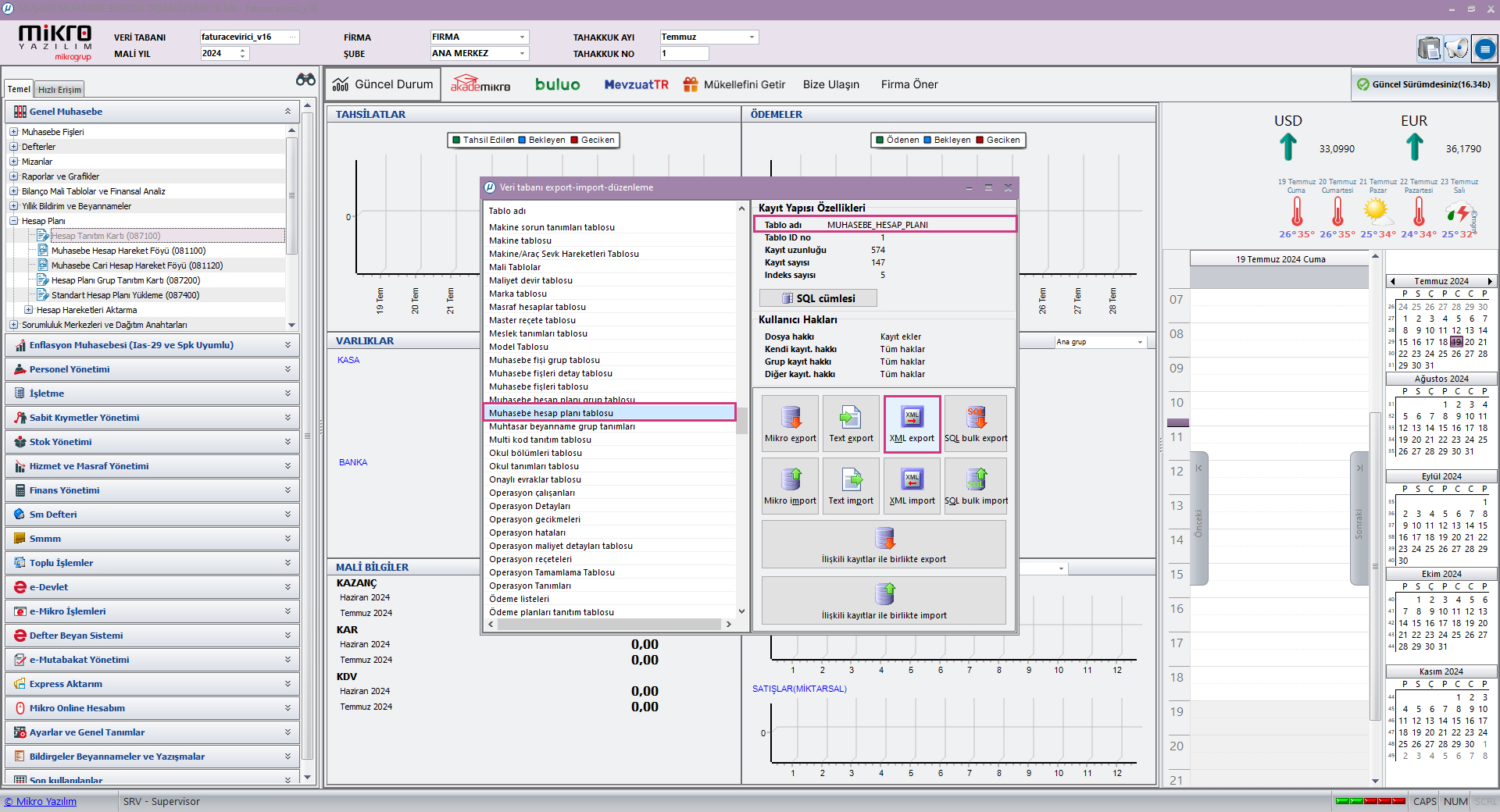The height and width of the screenshot is (812, 1500).
Task: Click the XML export icon button
Action: (912, 424)
